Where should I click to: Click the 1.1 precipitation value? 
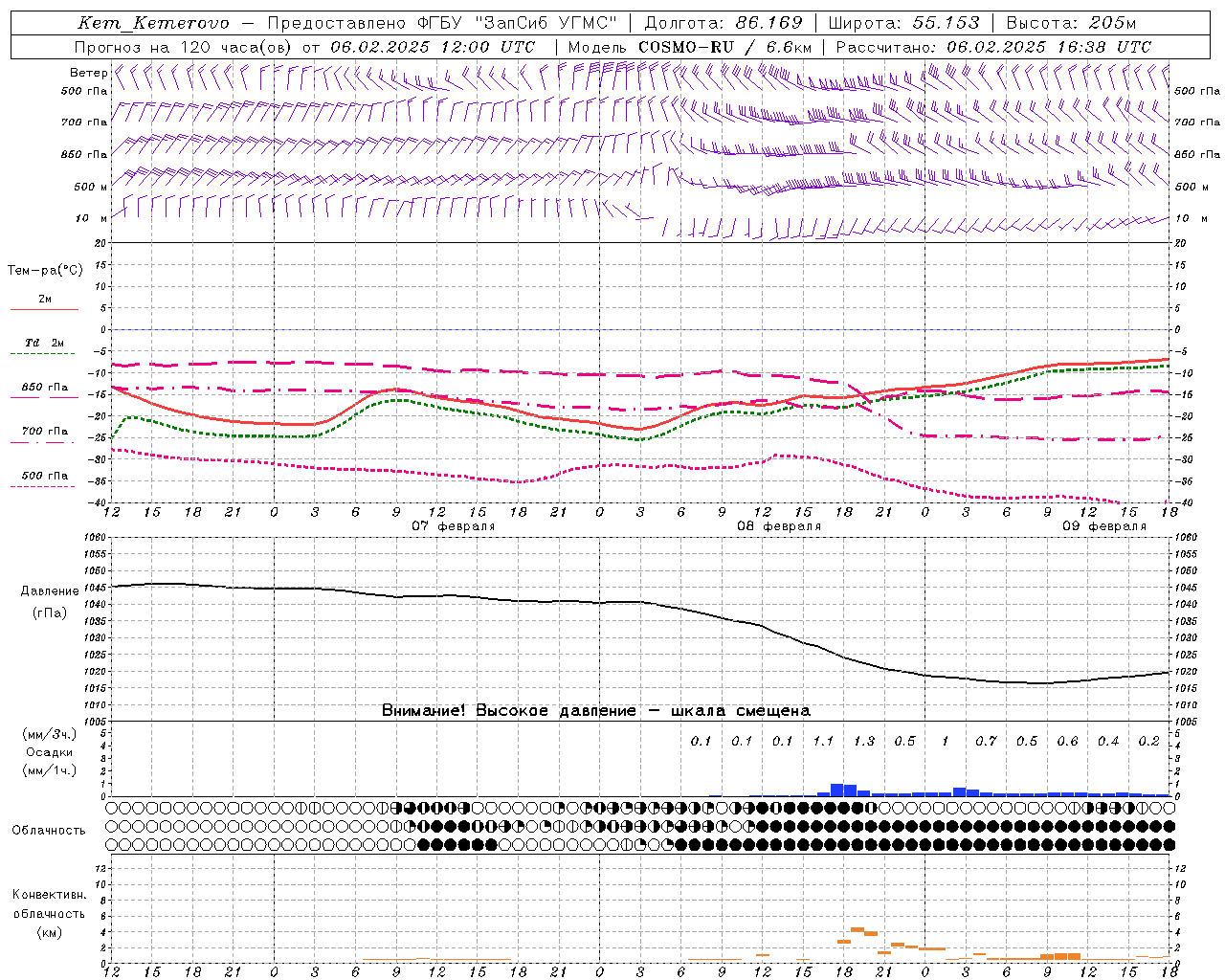[x=823, y=741]
